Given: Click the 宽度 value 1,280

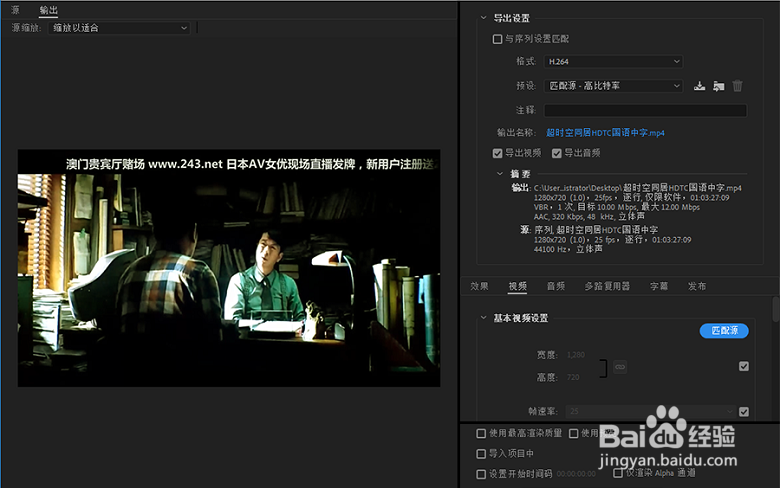Looking at the screenshot, I should tap(576, 355).
